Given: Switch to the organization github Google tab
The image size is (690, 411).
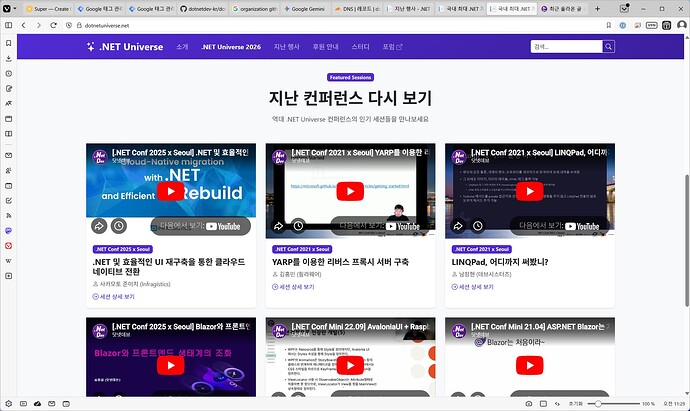Looking at the screenshot, I should coord(254,9).
